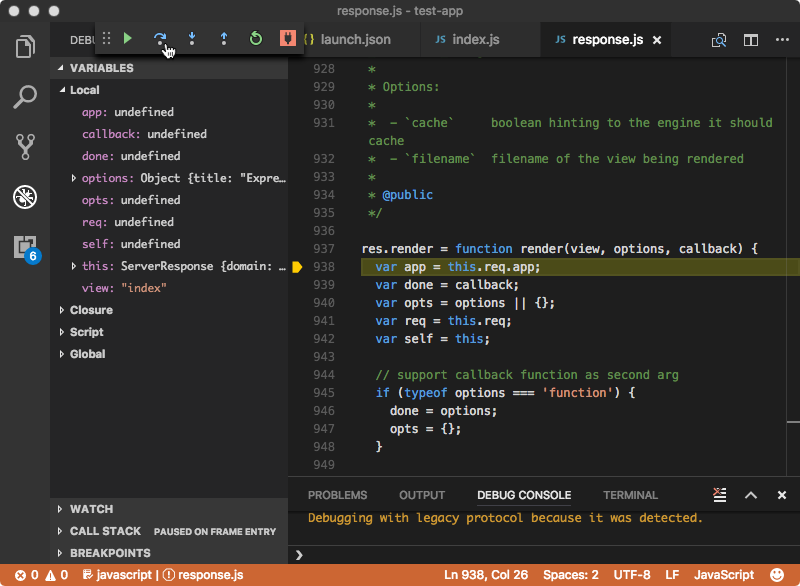Screen dimensions: 800x586
Task: Grab the debug toolbar drag handle
Action: point(106,38)
